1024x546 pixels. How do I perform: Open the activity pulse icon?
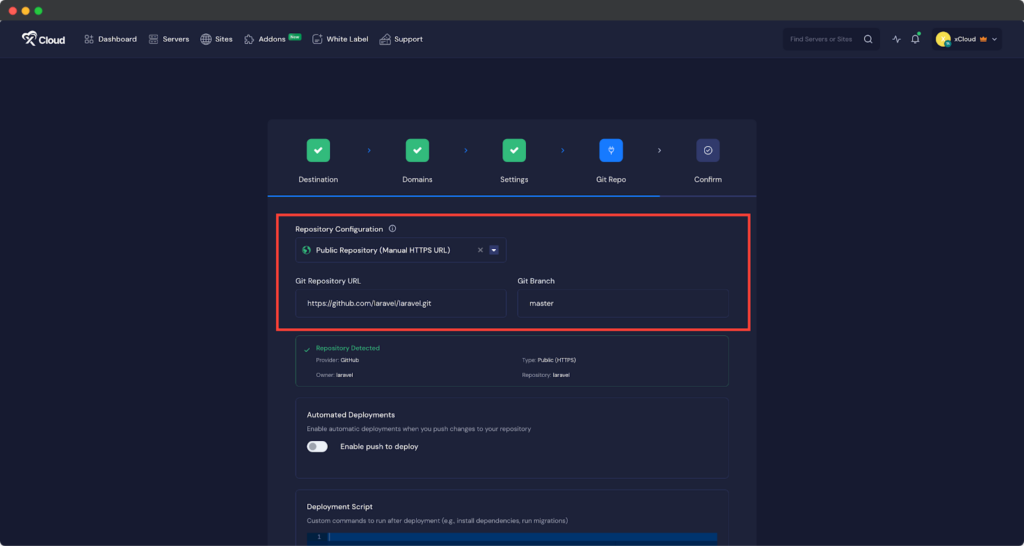point(897,39)
